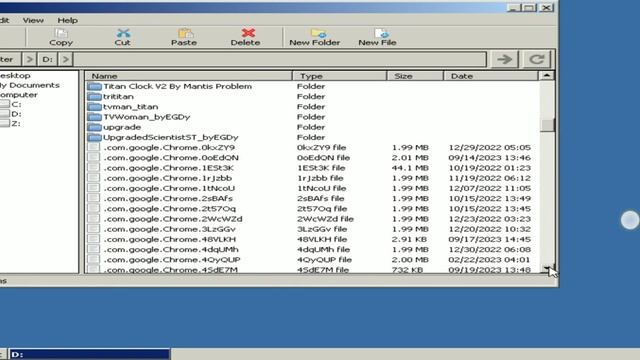The image size is (640, 360).
Task: Click the folder icon of TVWoman_byEGDy
Action: tap(94, 117)
